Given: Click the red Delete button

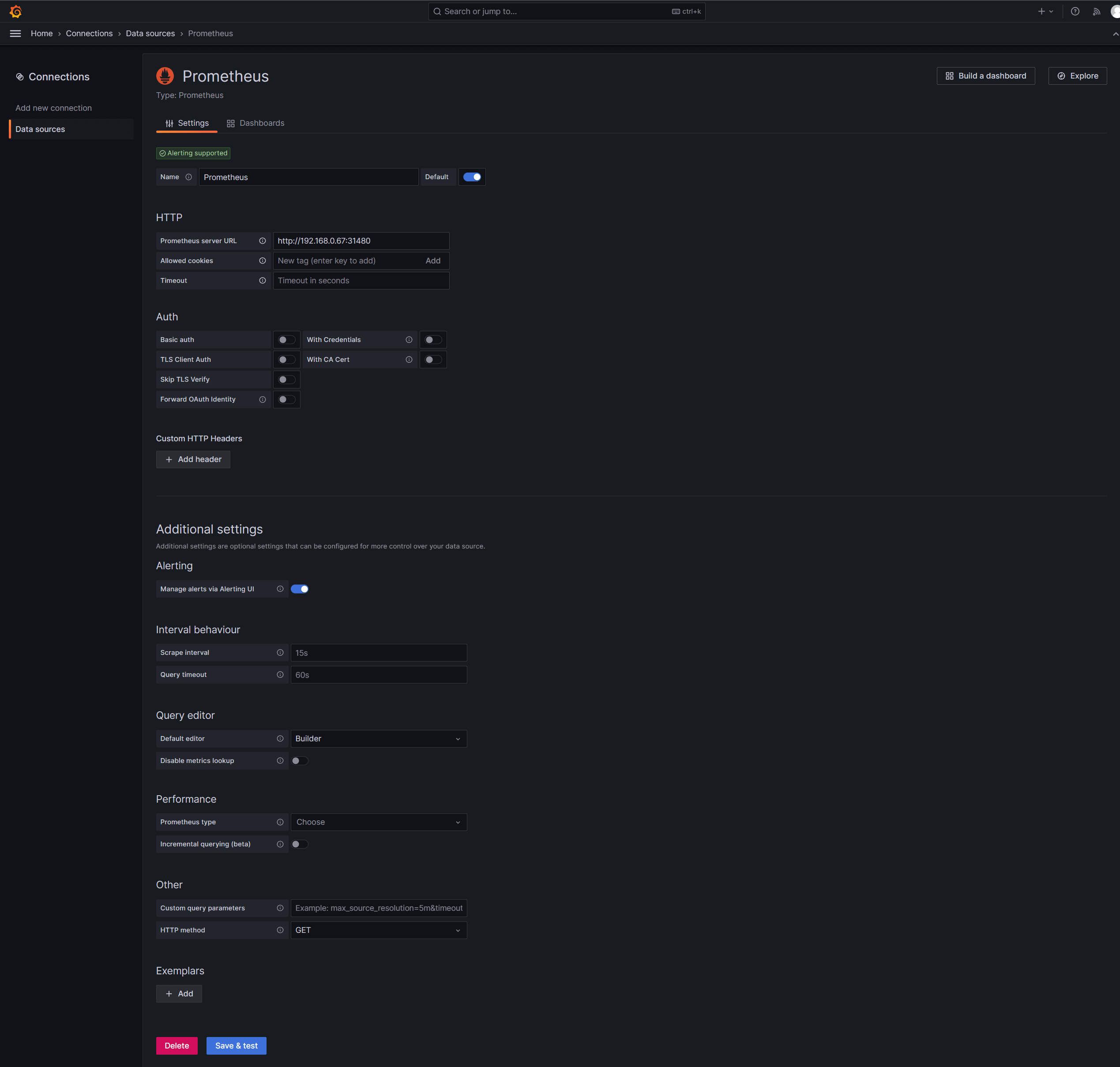Looking at the screenshot, I should [x=177, y=1045].
